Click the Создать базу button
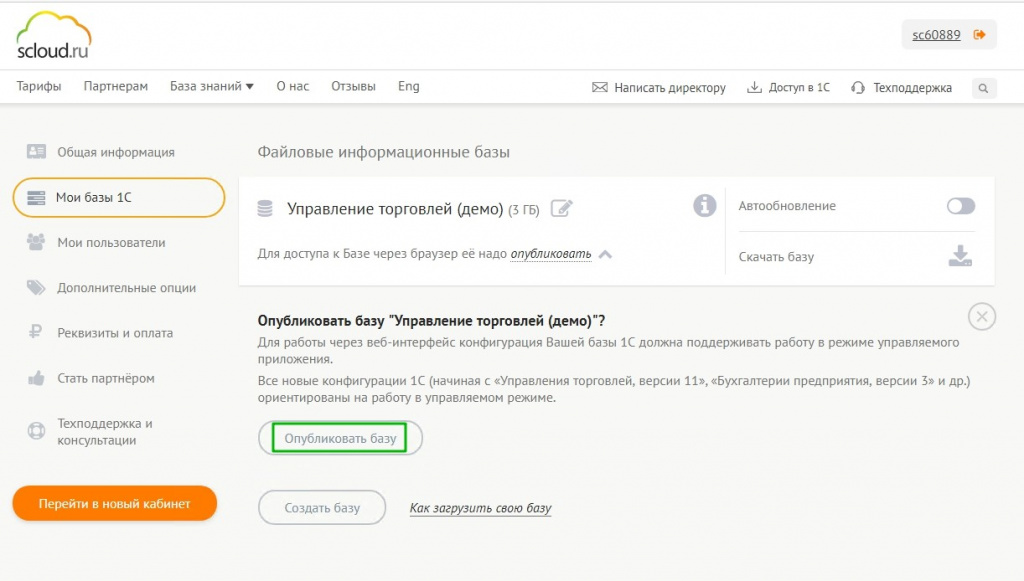The width and height of the screenshot is (1024, 581). (x=322, y=507)
